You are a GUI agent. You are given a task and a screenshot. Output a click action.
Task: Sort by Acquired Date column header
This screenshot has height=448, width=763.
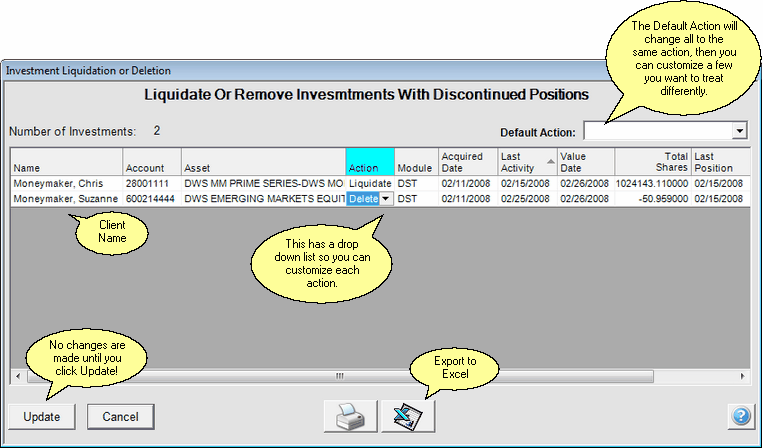(x=468, y=162)
